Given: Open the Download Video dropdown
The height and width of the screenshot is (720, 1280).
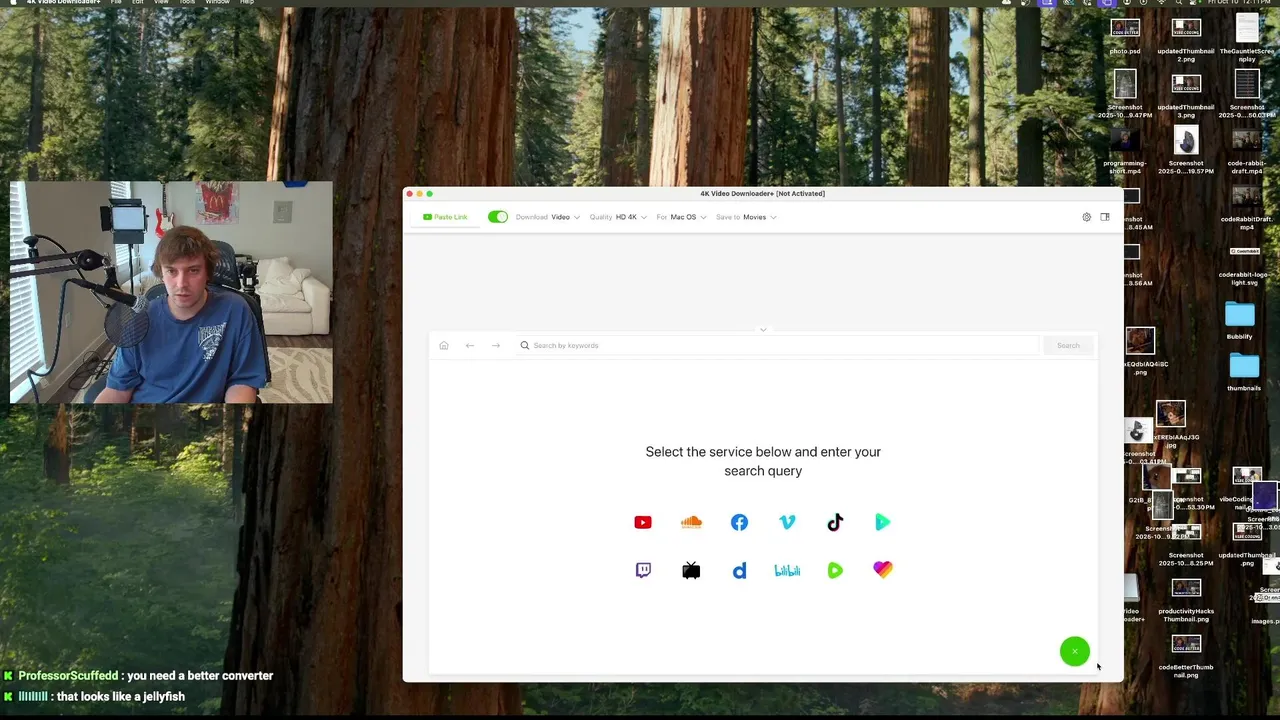Looking at the screenshot, I should pyautogui.click(x=548, y=217).
